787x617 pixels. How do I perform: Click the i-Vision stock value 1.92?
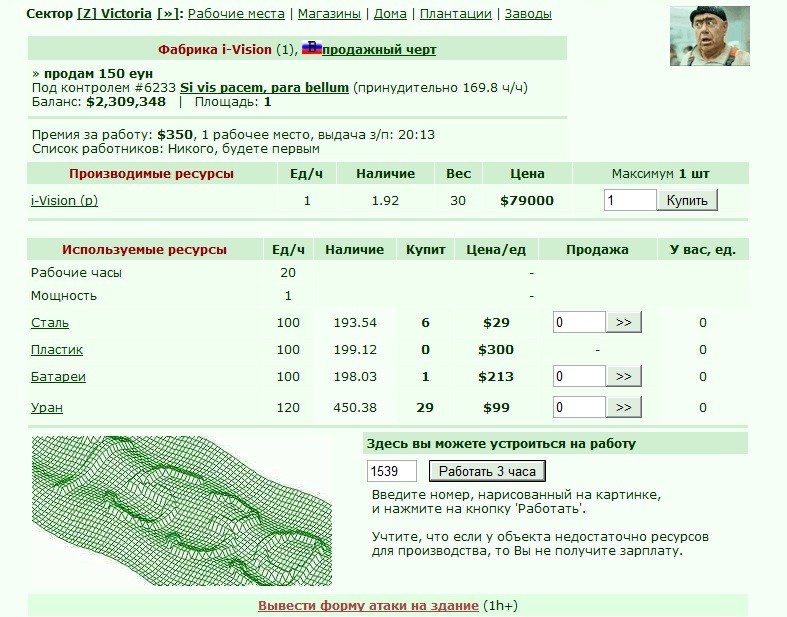(385, 201)
